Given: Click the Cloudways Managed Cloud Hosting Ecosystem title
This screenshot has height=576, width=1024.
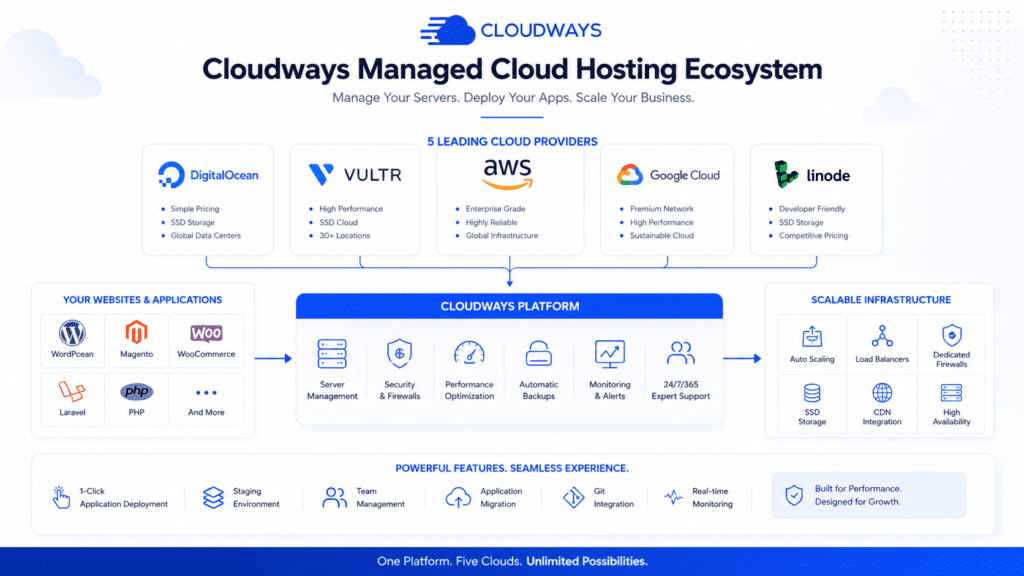Looking at the screenshot, I should [x=512, y=69].
